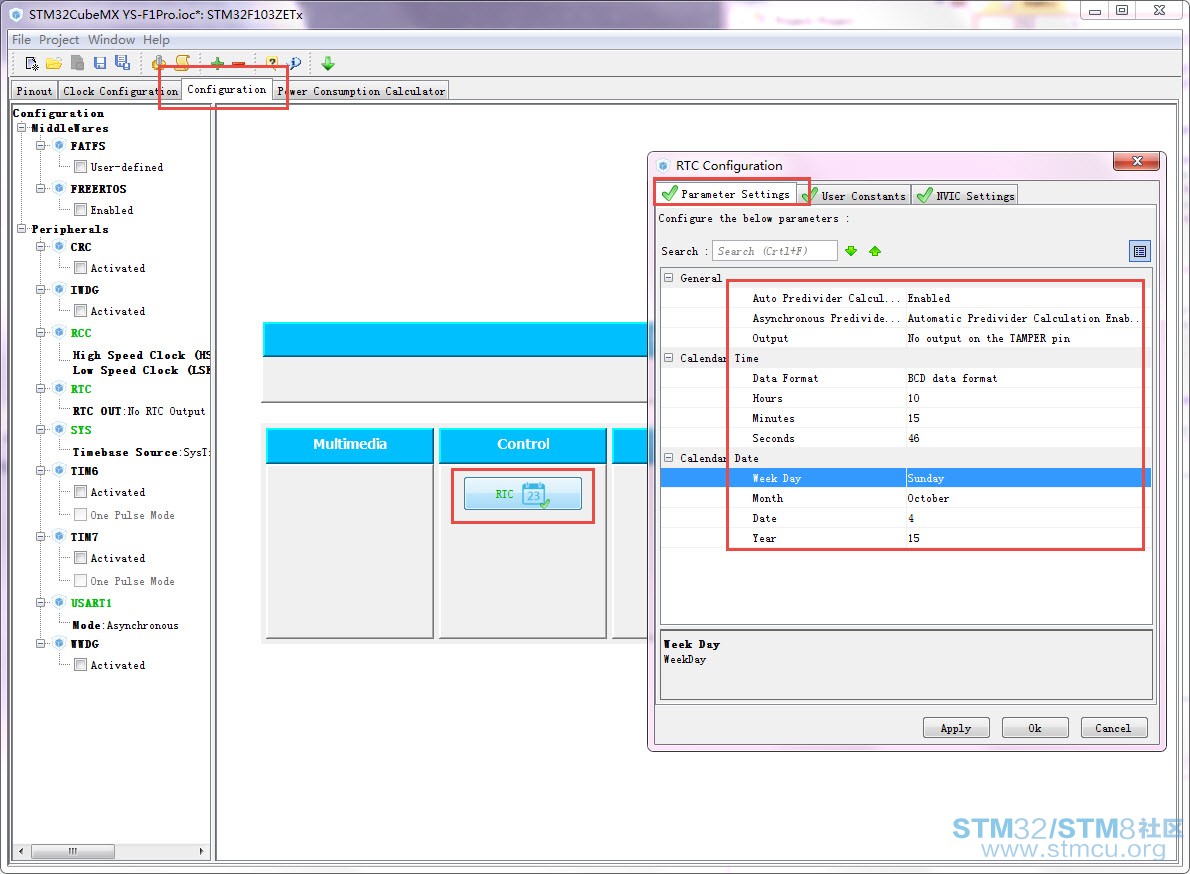Switch to the Pinout tab
This screenshot has width=1190, height=874.
34,91
